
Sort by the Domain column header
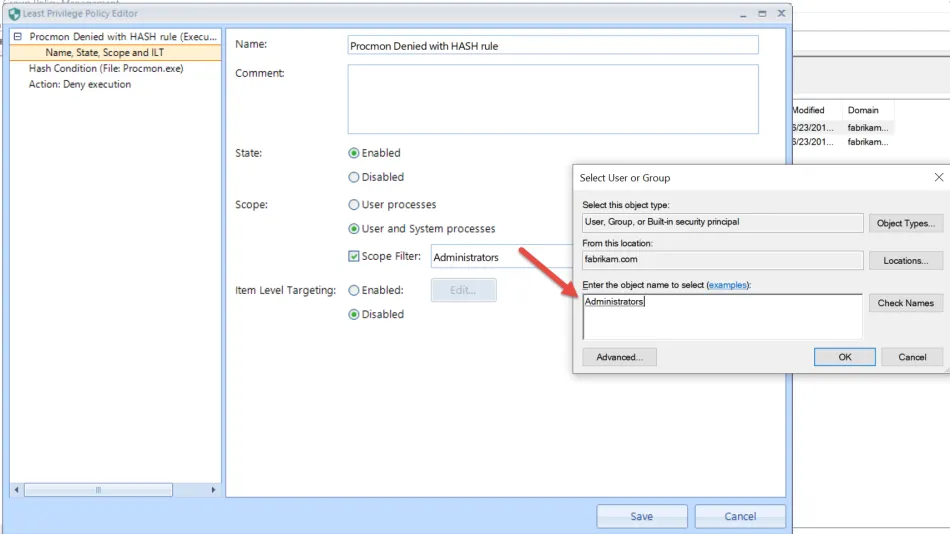click(x=863, y=110)
